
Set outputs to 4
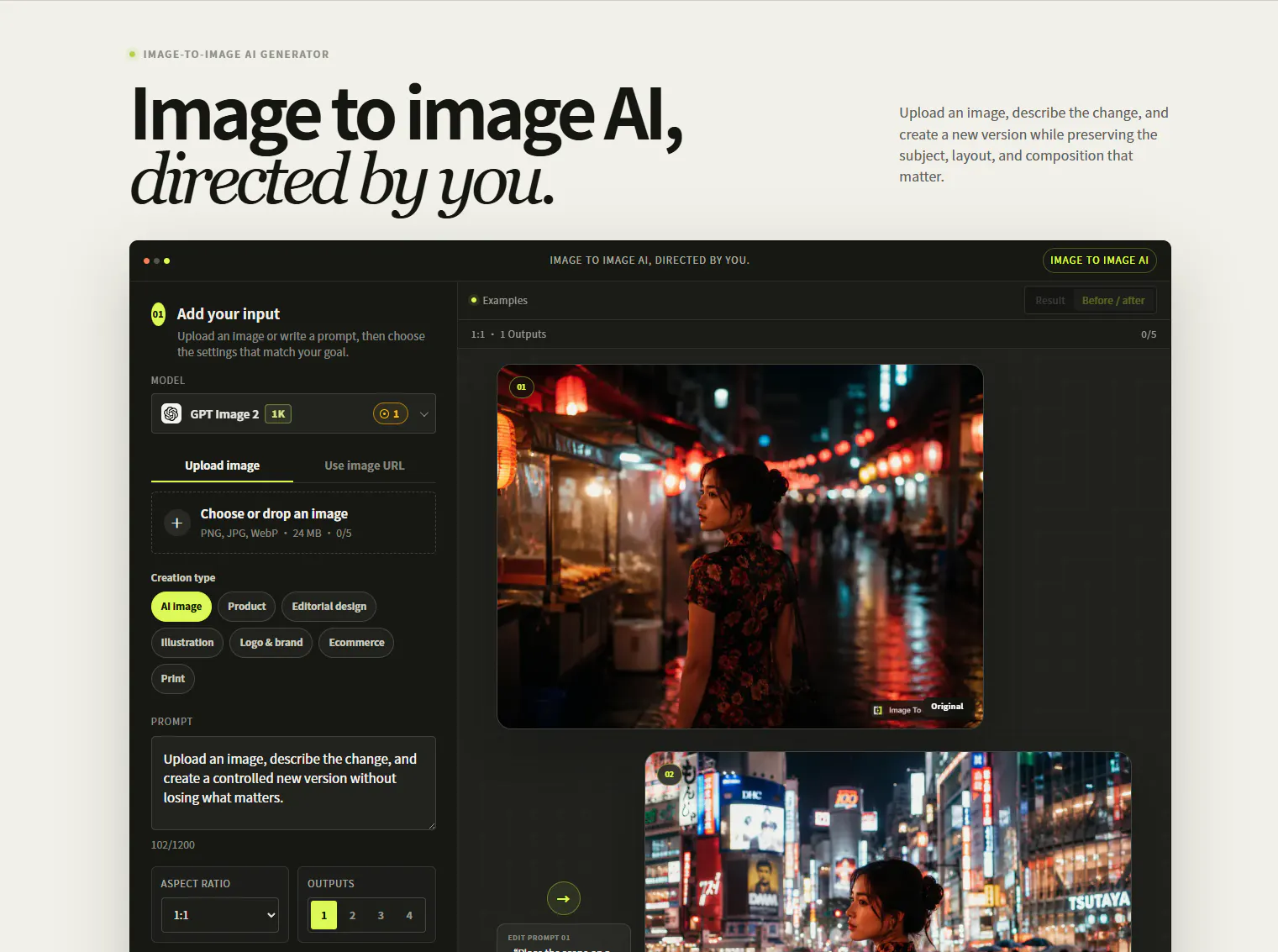(409, 915)
